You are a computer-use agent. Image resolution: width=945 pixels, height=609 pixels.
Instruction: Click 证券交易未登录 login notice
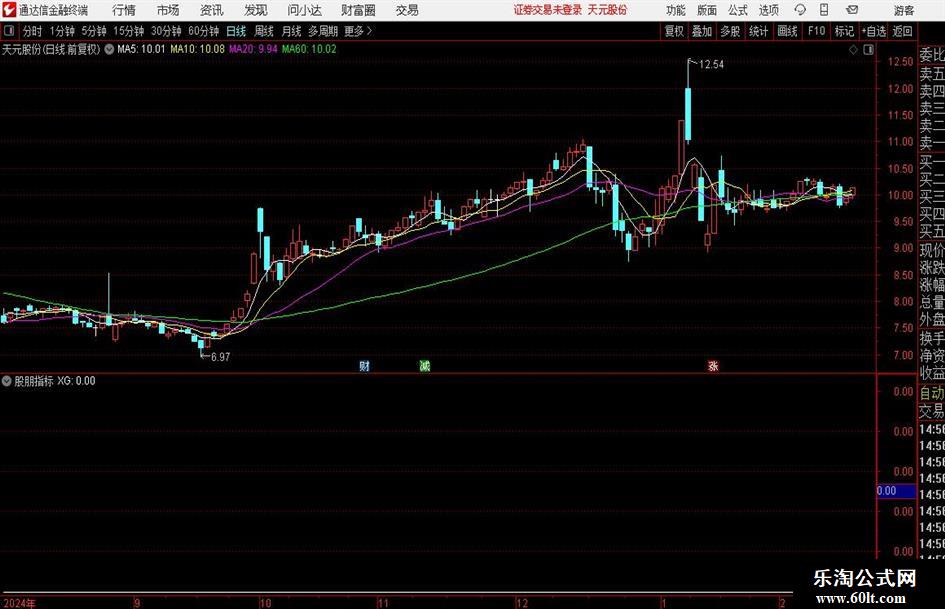(548, 10)
